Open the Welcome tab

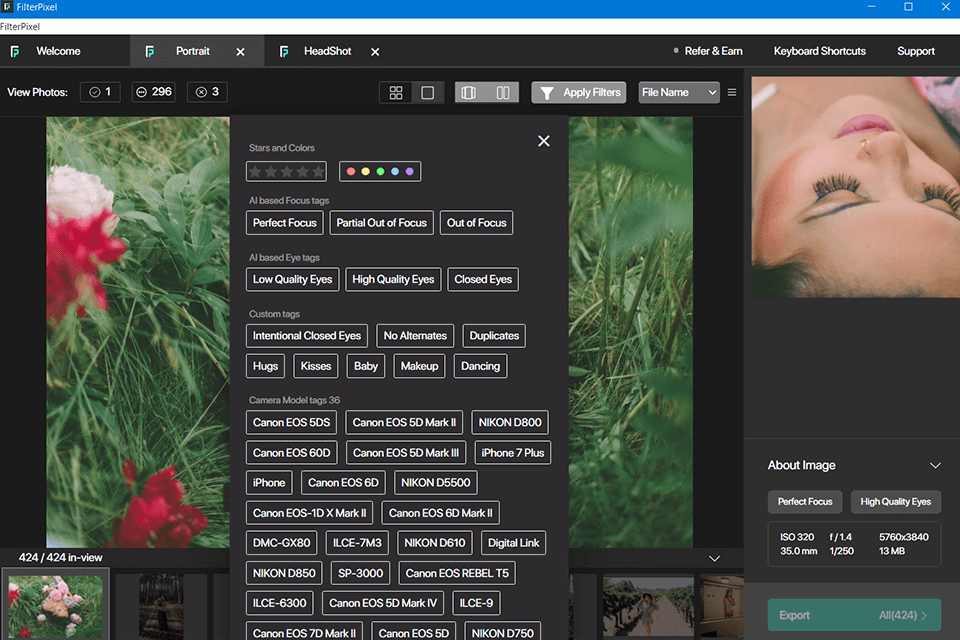58,51
